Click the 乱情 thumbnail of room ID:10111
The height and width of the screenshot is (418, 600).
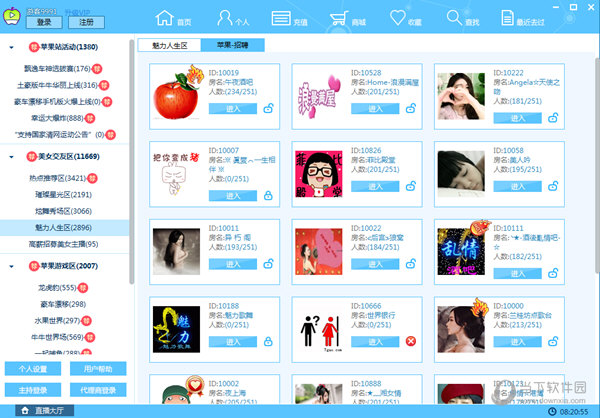[461, 251]
